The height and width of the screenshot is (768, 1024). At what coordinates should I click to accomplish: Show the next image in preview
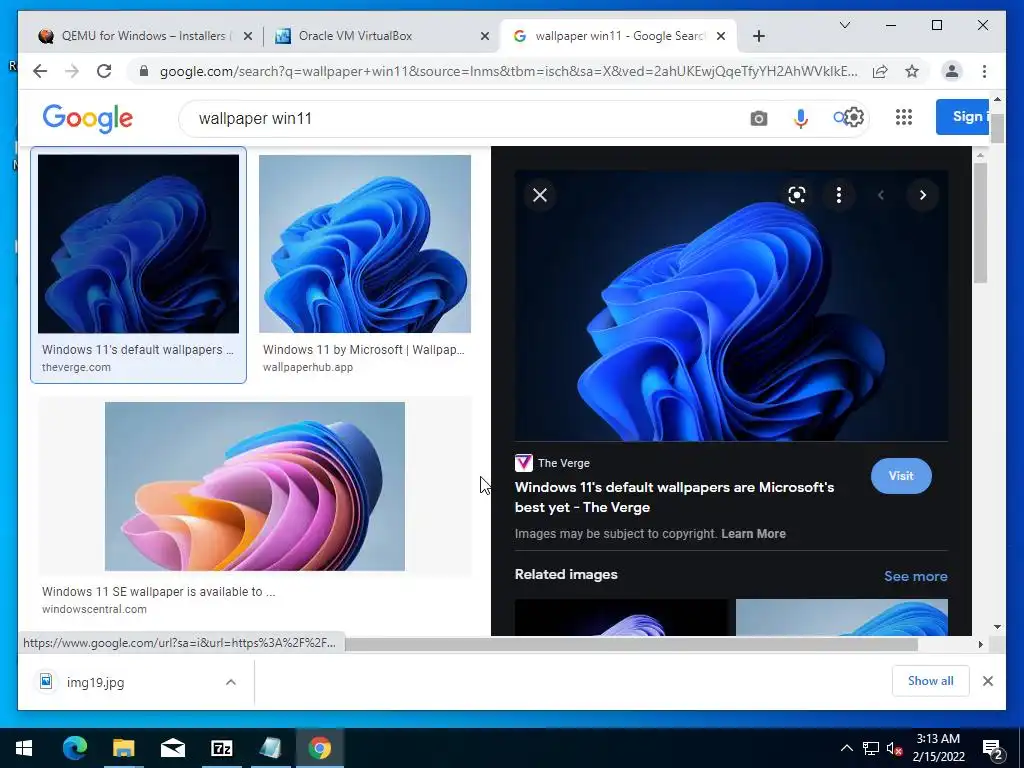click(x=922, y=195)
